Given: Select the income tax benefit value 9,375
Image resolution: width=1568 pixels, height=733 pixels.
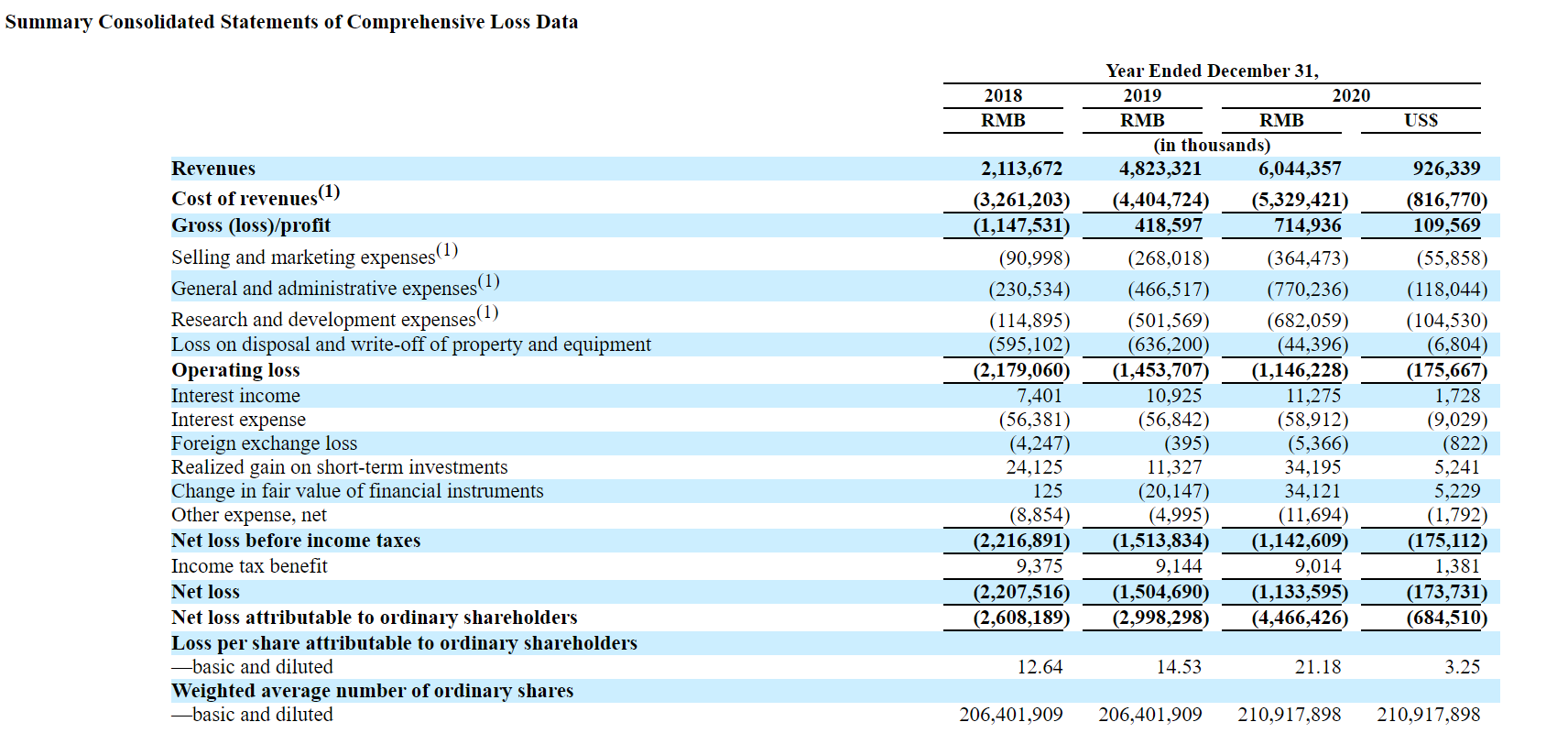Looking at the screenshot, I should point(1040,566).
